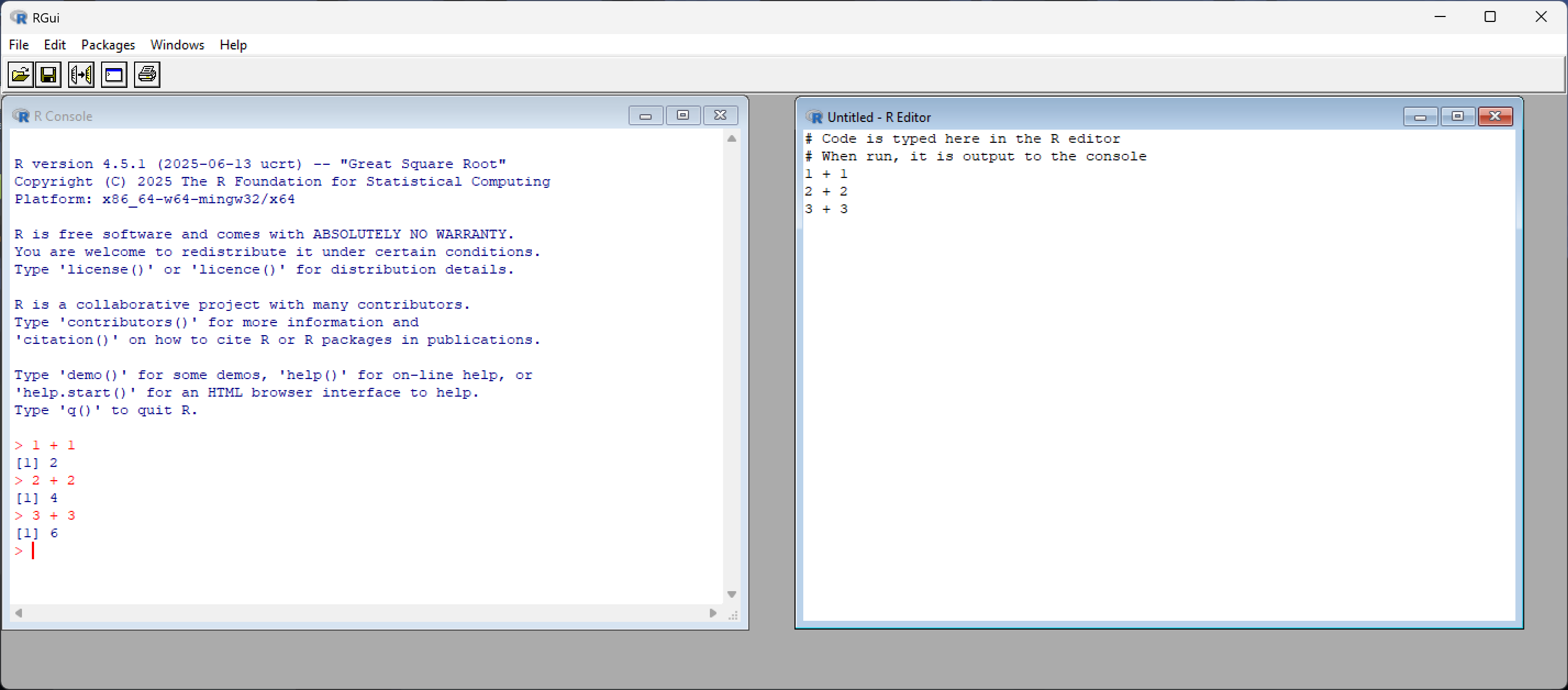Click the Save script floppy icon
The width and height of the screenshot is (1568, 690).
[x=49, y=75]
